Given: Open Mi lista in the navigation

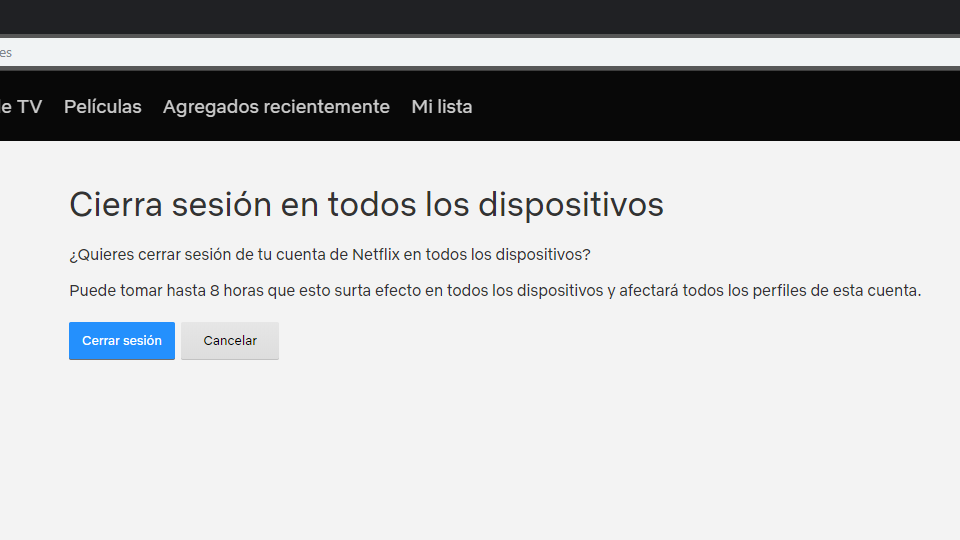Looking at the screenshot, I should coord(441,107).
